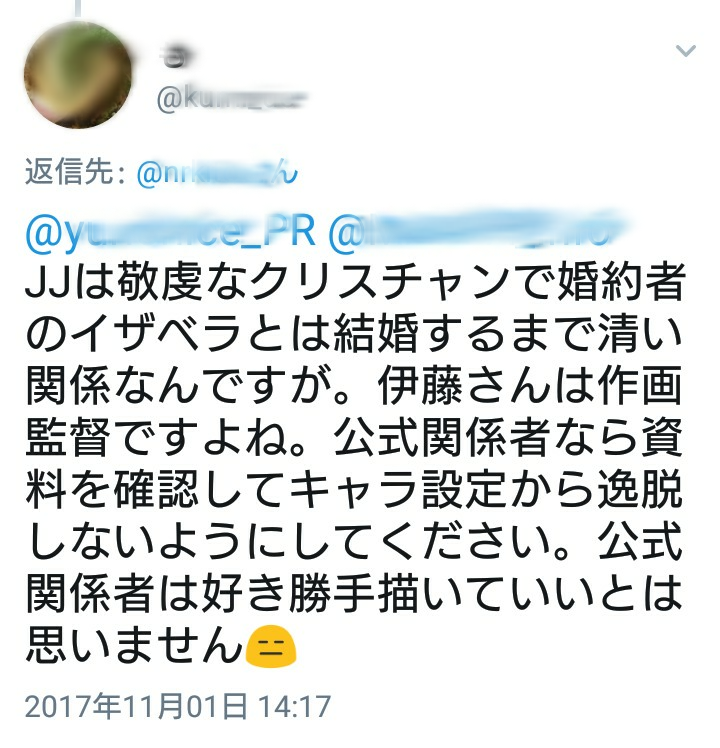Click the line starting with 料を確認して
Image resolution: width=720 pixels, height=748 pixels.
coord(354,489)
